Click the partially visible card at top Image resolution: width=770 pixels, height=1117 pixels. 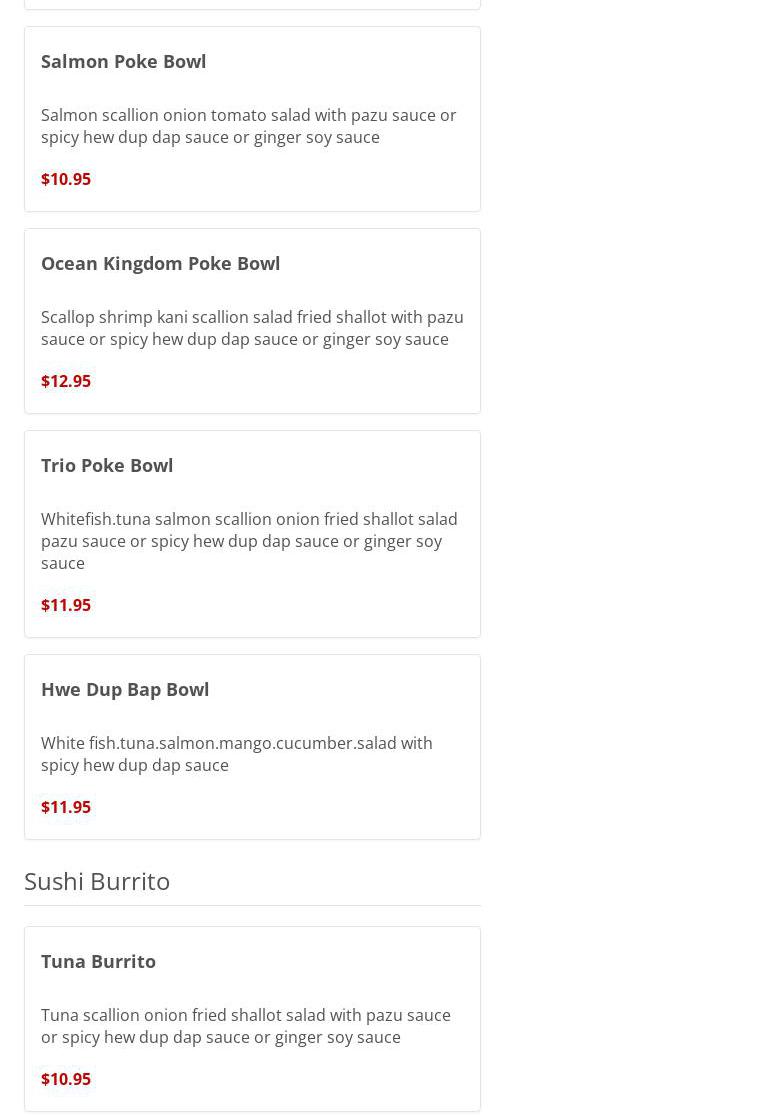(252, 4)
